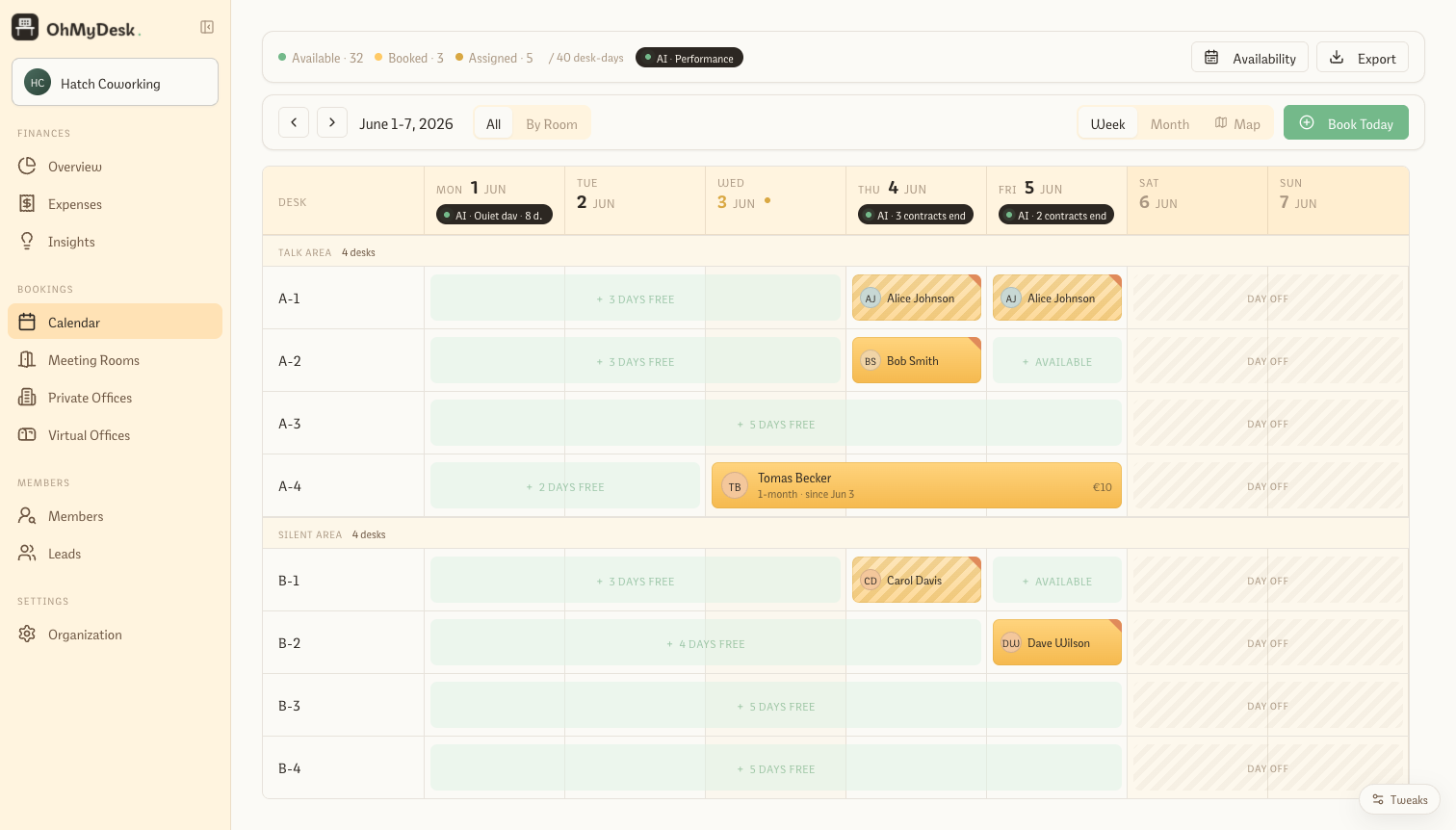Screen dimensions: 1456x830
Task: Click AI 3 contracts end badge
Action: (916, 215)
